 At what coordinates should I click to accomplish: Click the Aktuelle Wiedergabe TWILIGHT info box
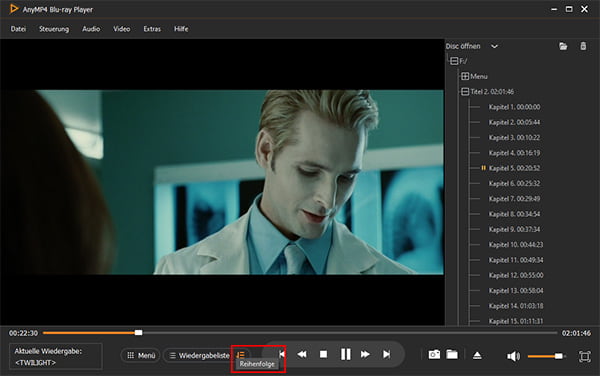click(56, 356)
